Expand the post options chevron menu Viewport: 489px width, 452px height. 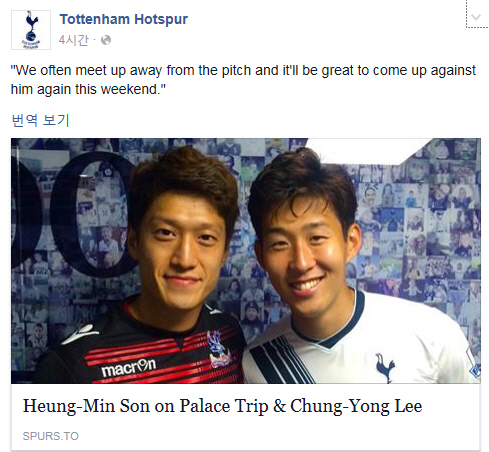(476, 17)
